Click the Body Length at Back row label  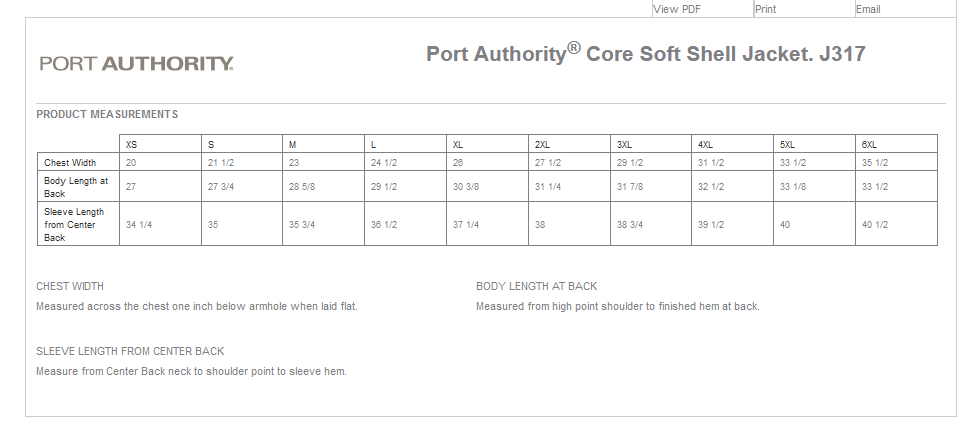coord(75,186)
